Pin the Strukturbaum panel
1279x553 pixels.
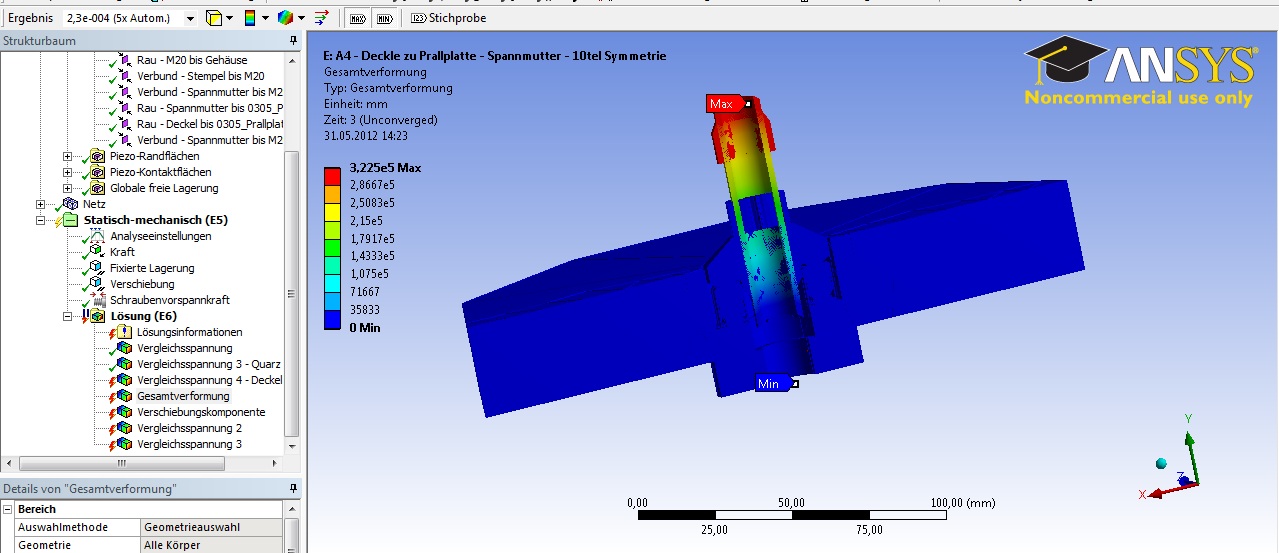point(293,41)
